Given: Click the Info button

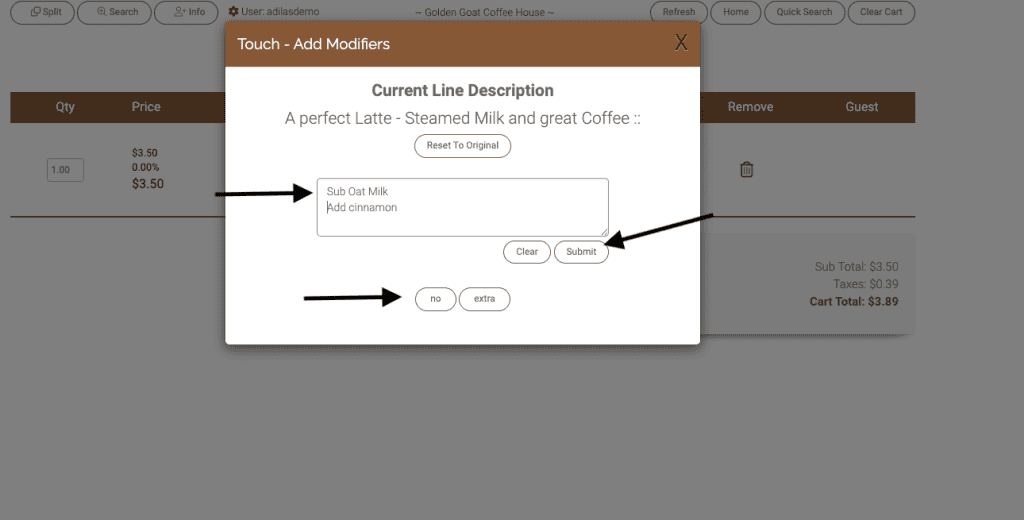Looking at the screenshot, I should 186,12.
